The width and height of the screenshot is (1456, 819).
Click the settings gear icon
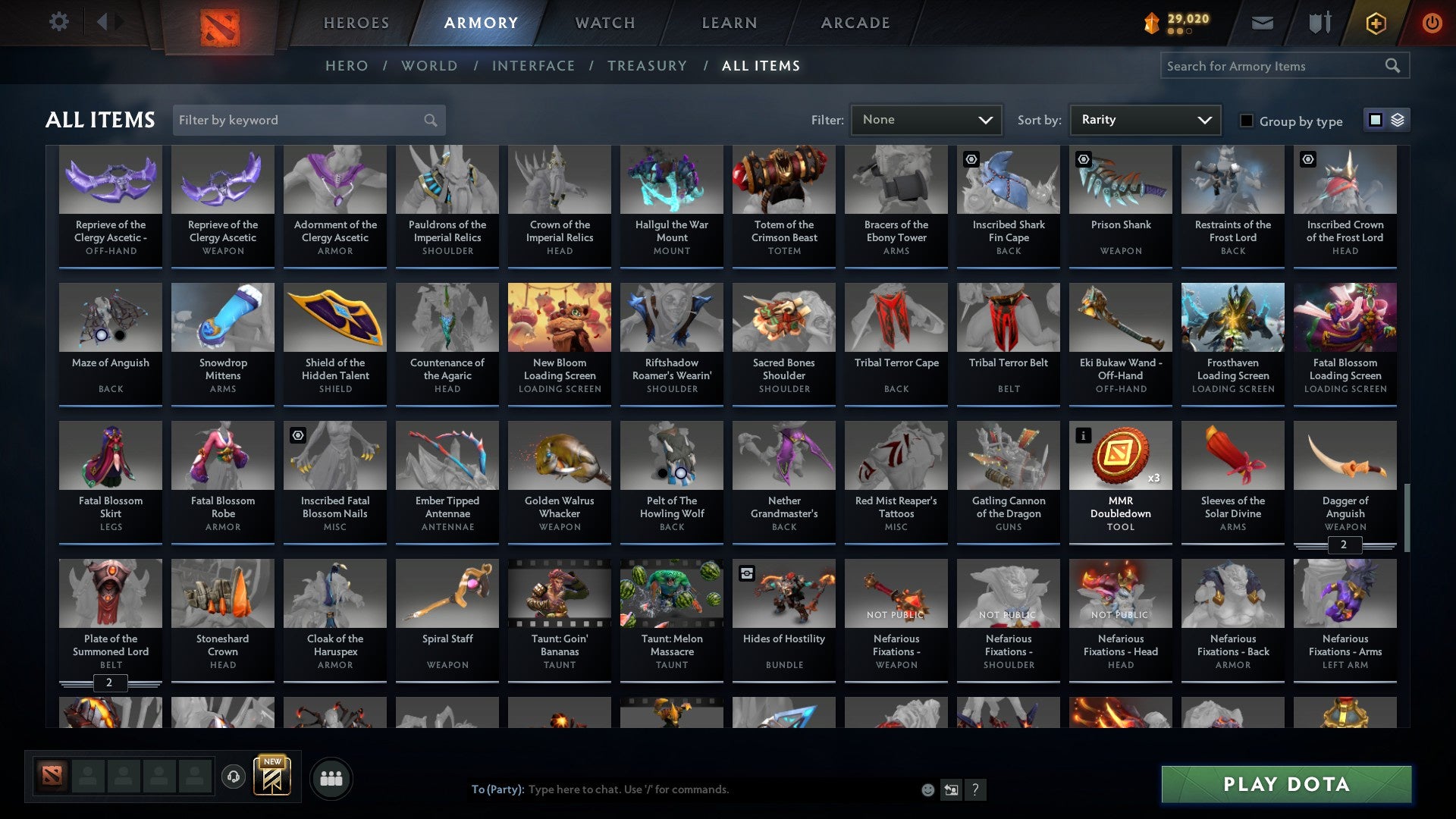click(58, 22)
